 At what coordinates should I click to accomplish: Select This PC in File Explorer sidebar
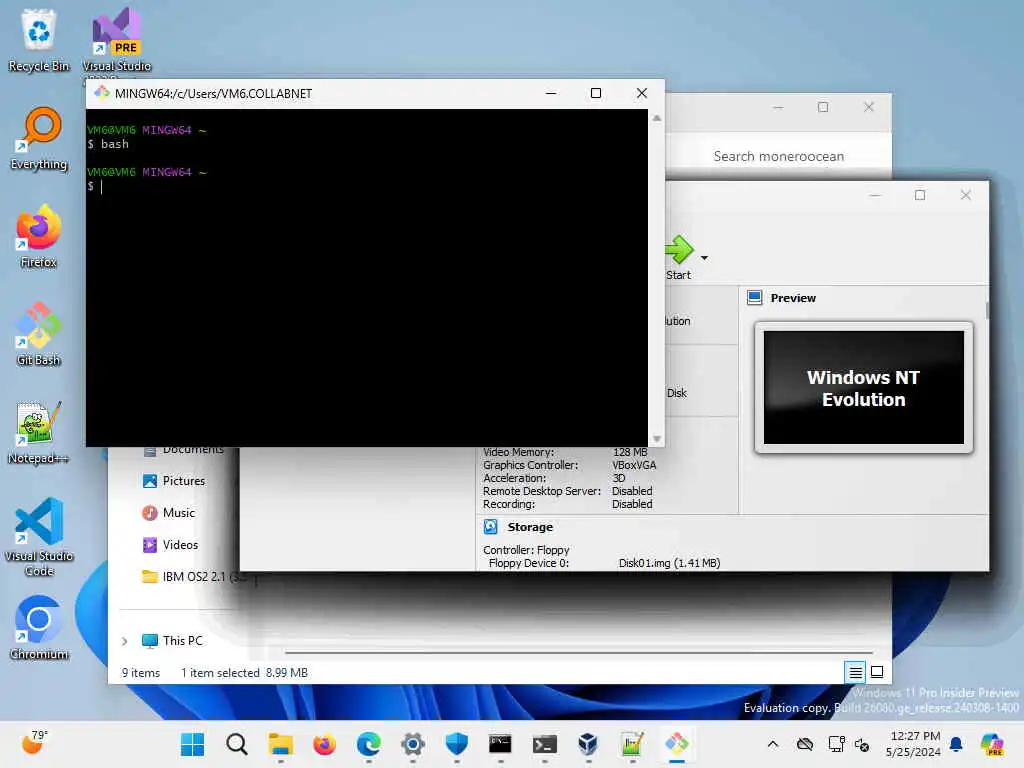[172, 641]
